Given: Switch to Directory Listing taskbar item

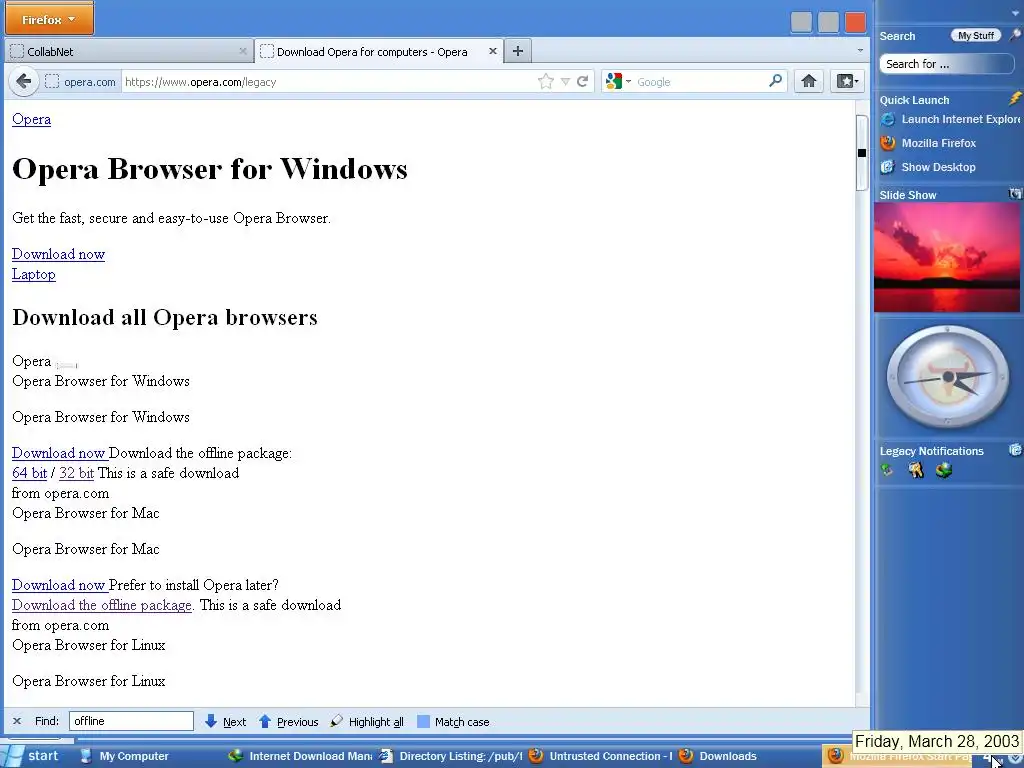Looking at the screenshot, I should [451, 756].
